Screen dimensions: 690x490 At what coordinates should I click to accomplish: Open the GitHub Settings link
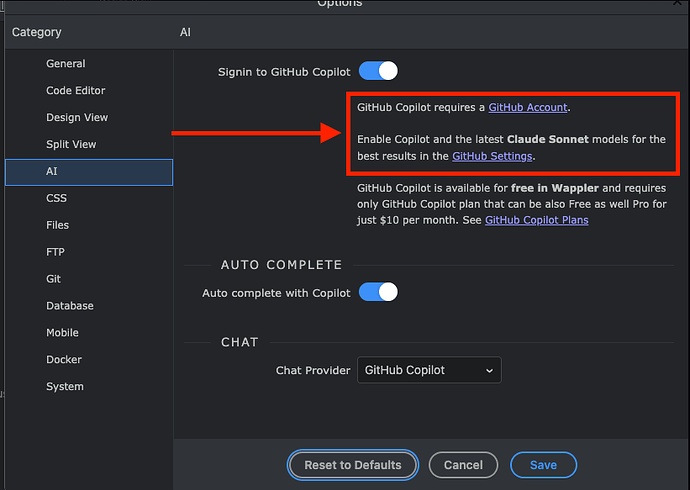pos(492,156)
